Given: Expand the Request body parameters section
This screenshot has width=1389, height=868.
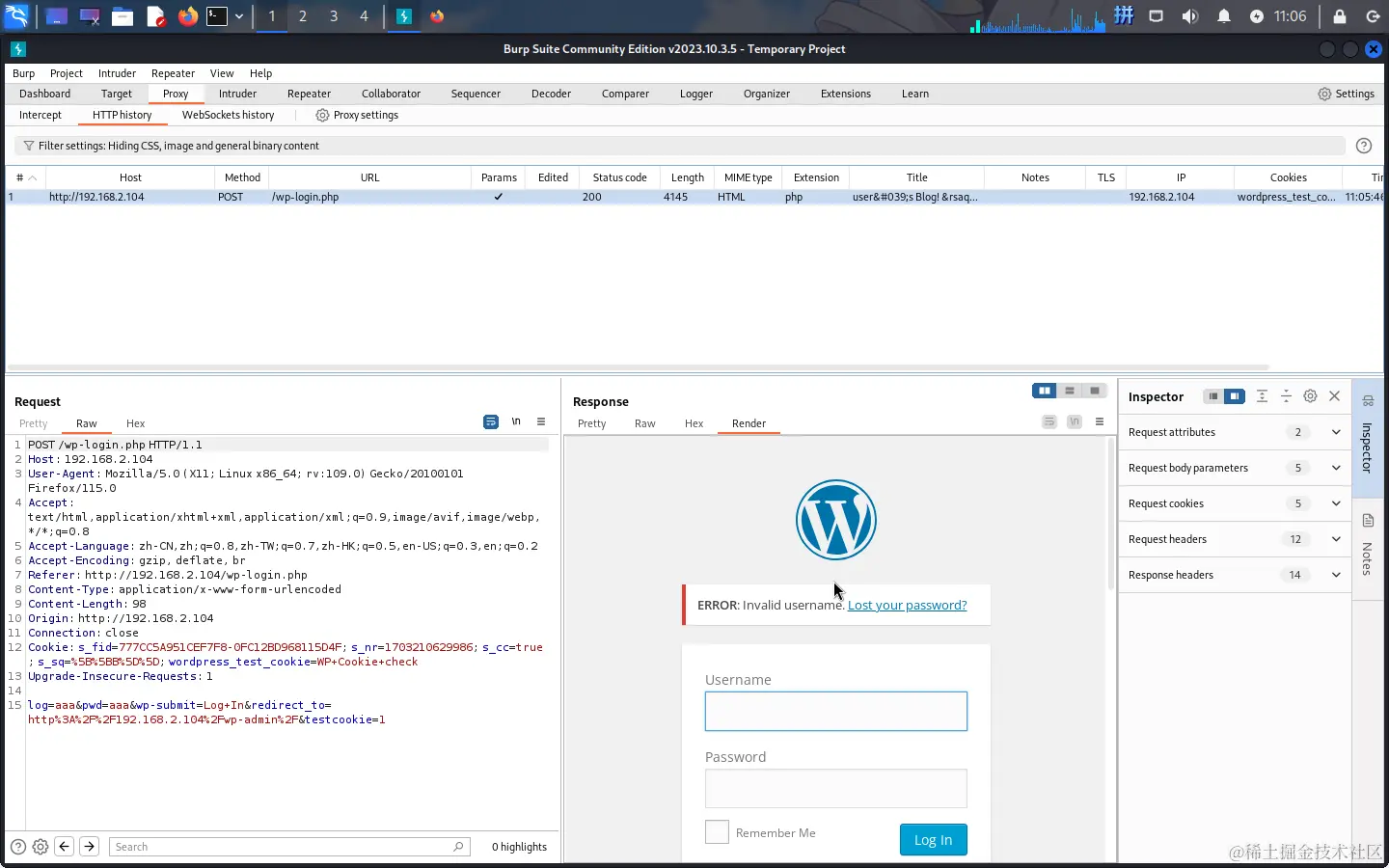Looking at the screenshot, I should click(1235, 468).
